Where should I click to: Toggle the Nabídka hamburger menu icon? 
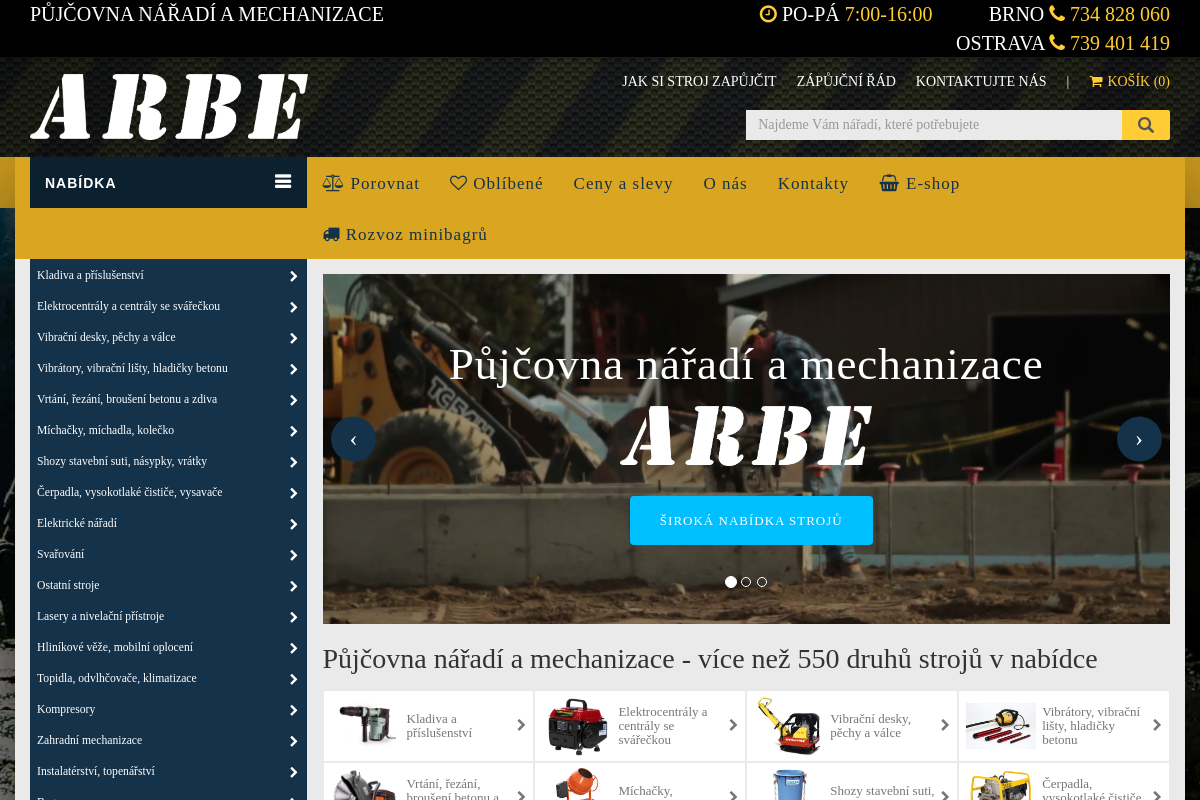[283, 182]
